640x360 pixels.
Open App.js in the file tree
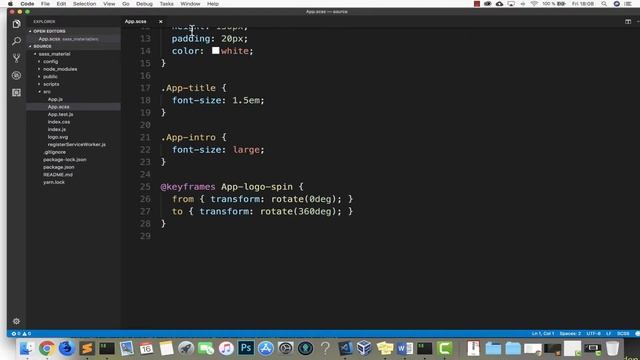[55, 99]
